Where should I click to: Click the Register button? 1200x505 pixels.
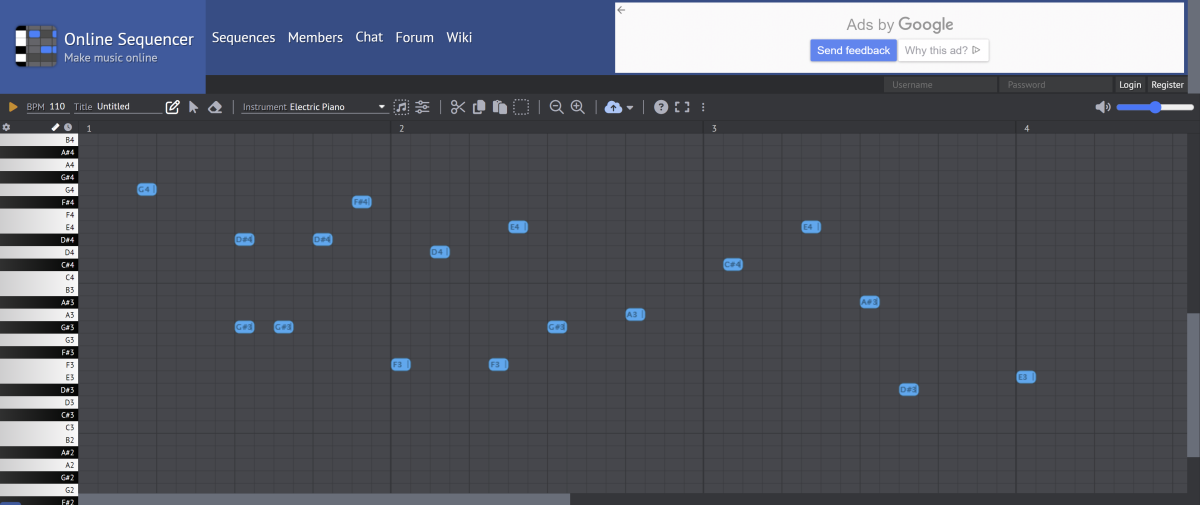click(x=1167, y=85)
